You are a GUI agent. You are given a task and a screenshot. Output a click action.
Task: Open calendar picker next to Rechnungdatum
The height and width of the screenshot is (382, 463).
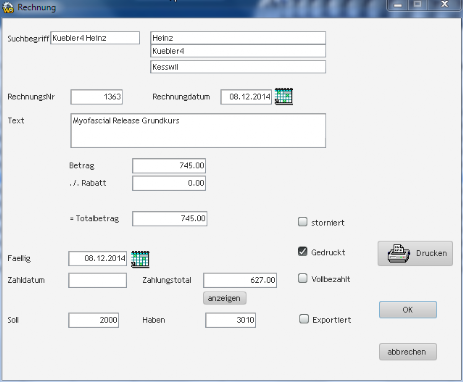tap(284, 97)
